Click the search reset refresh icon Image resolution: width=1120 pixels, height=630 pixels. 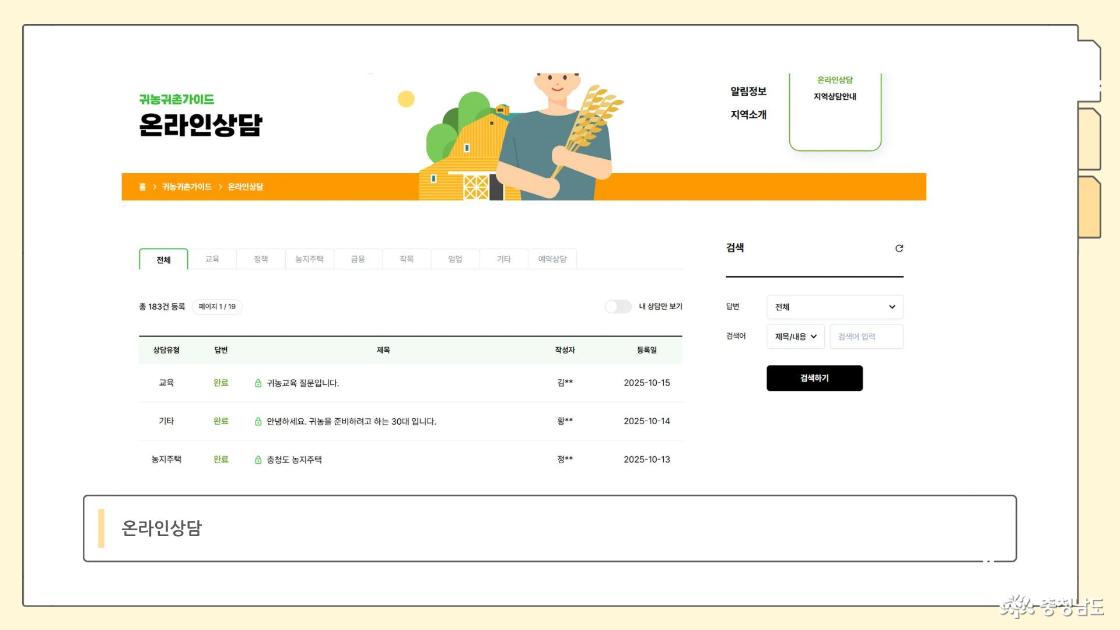click(899, 248)
